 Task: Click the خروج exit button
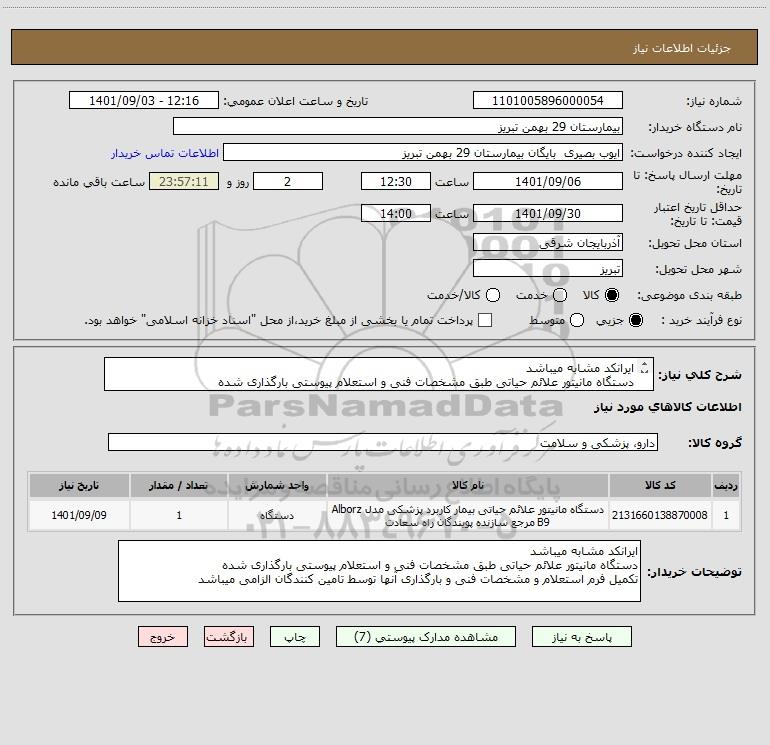click(x=163, y=637)
